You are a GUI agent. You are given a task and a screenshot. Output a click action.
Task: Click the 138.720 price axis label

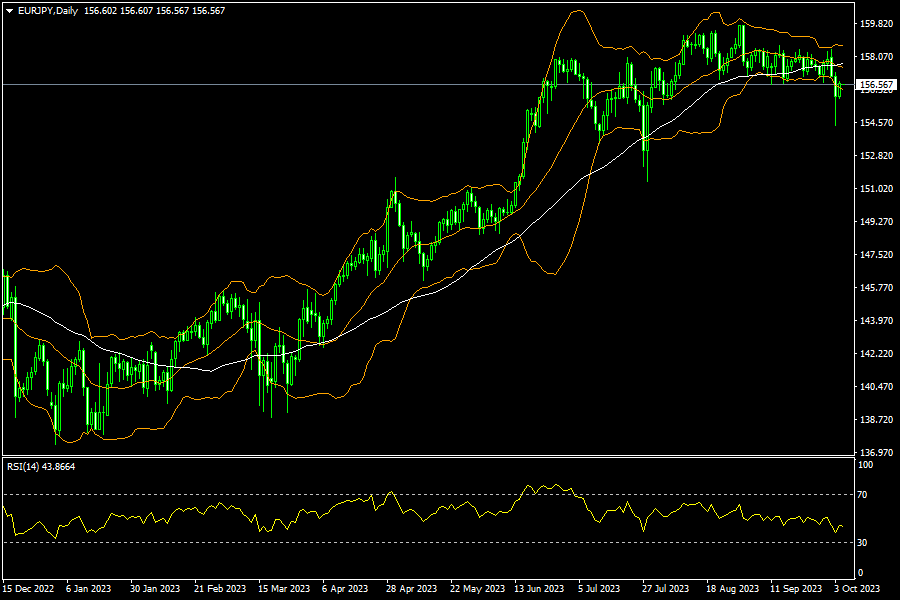tap(876, 420)
